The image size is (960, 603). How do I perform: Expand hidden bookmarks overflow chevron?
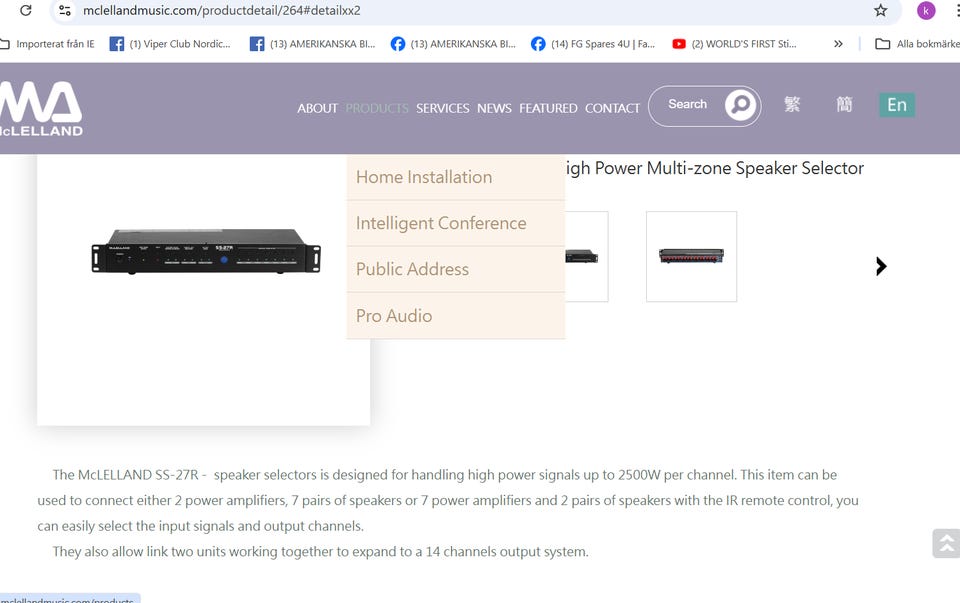[x=838, y=44]
